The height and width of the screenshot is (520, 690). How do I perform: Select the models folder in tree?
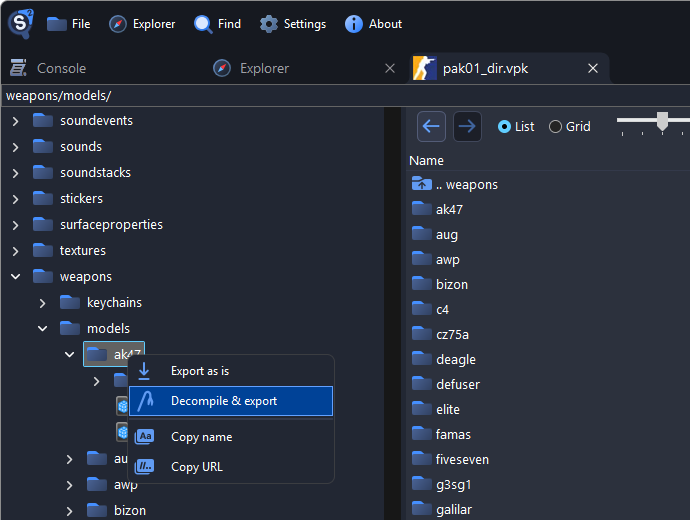point(95,328)
